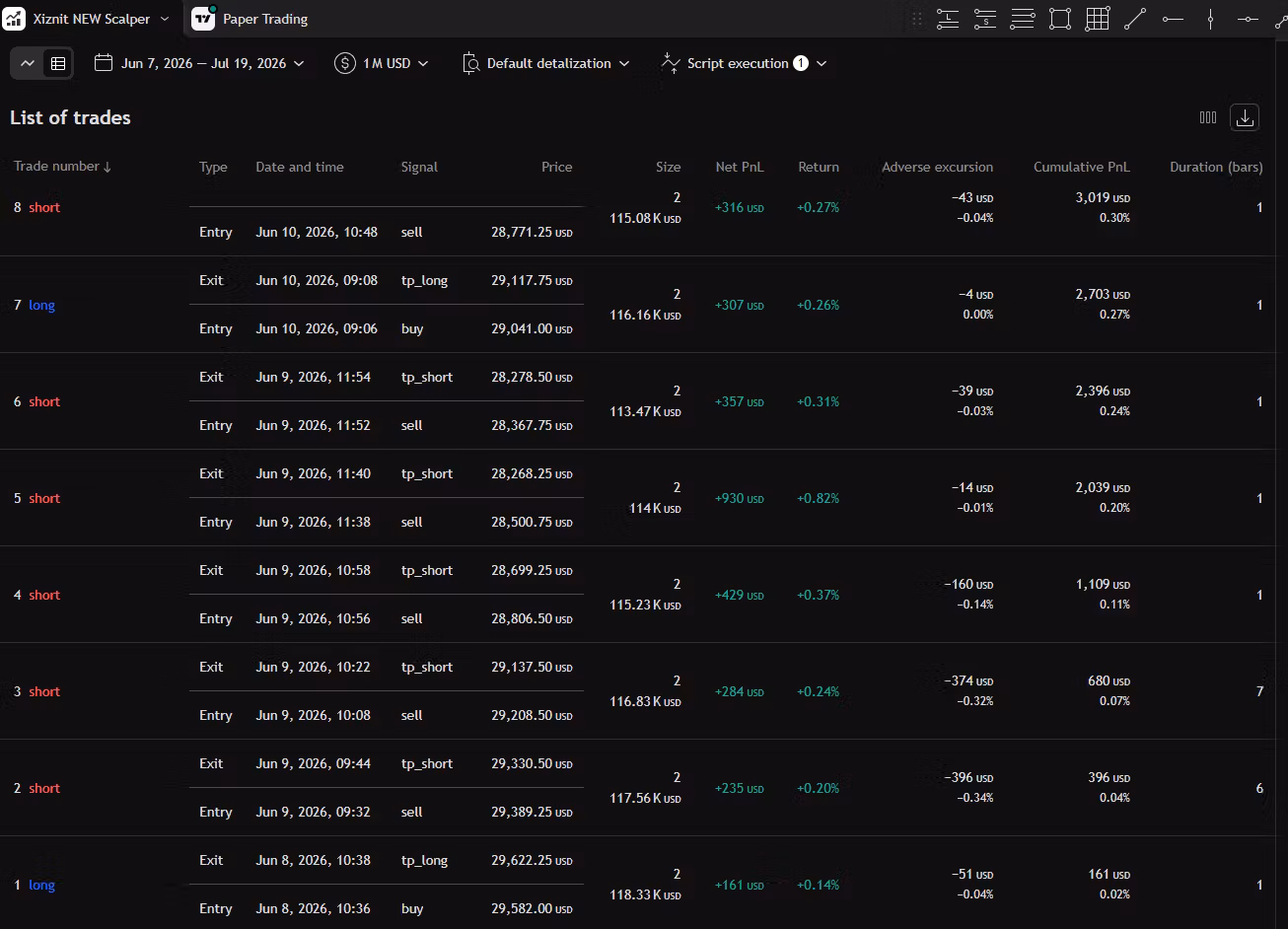Screen dimensions: 1288x929
Task: Open the Paper Trading tab
Action: 250,19
